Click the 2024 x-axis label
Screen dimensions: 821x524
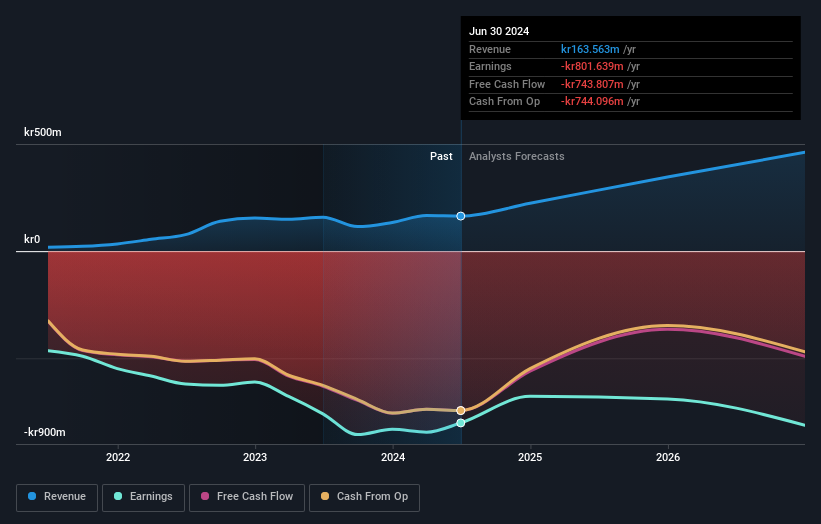click(x=393, y=458)
